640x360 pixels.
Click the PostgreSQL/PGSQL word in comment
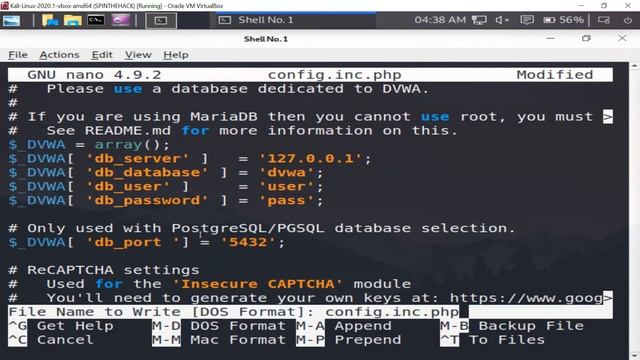(x=248, y=228)
